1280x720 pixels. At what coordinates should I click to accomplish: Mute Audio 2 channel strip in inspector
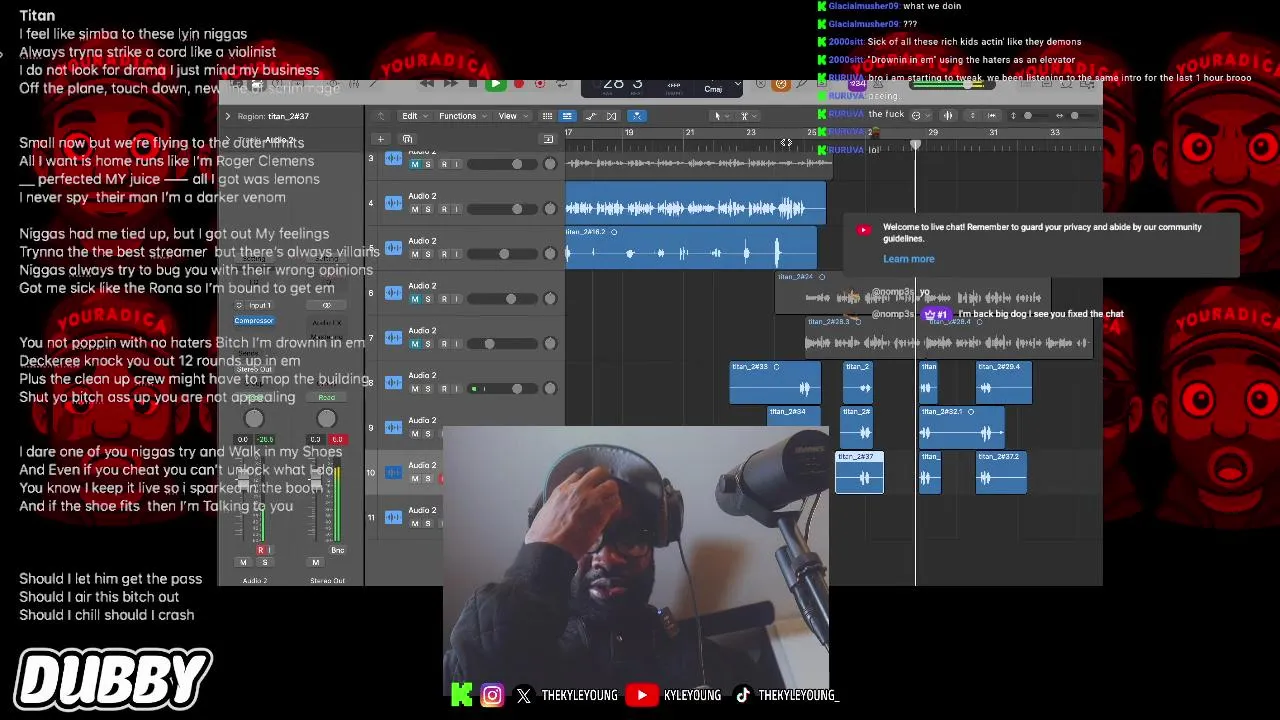(243, 563)
